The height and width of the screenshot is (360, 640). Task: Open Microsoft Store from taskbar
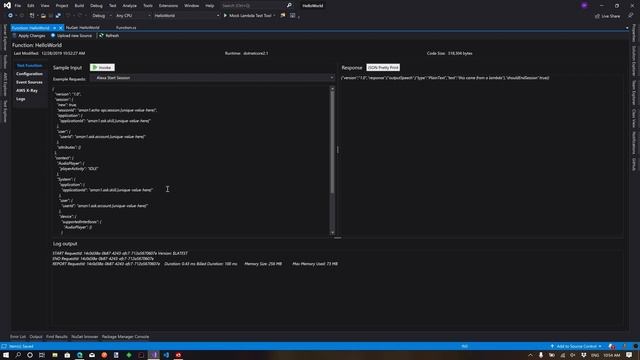67,355
